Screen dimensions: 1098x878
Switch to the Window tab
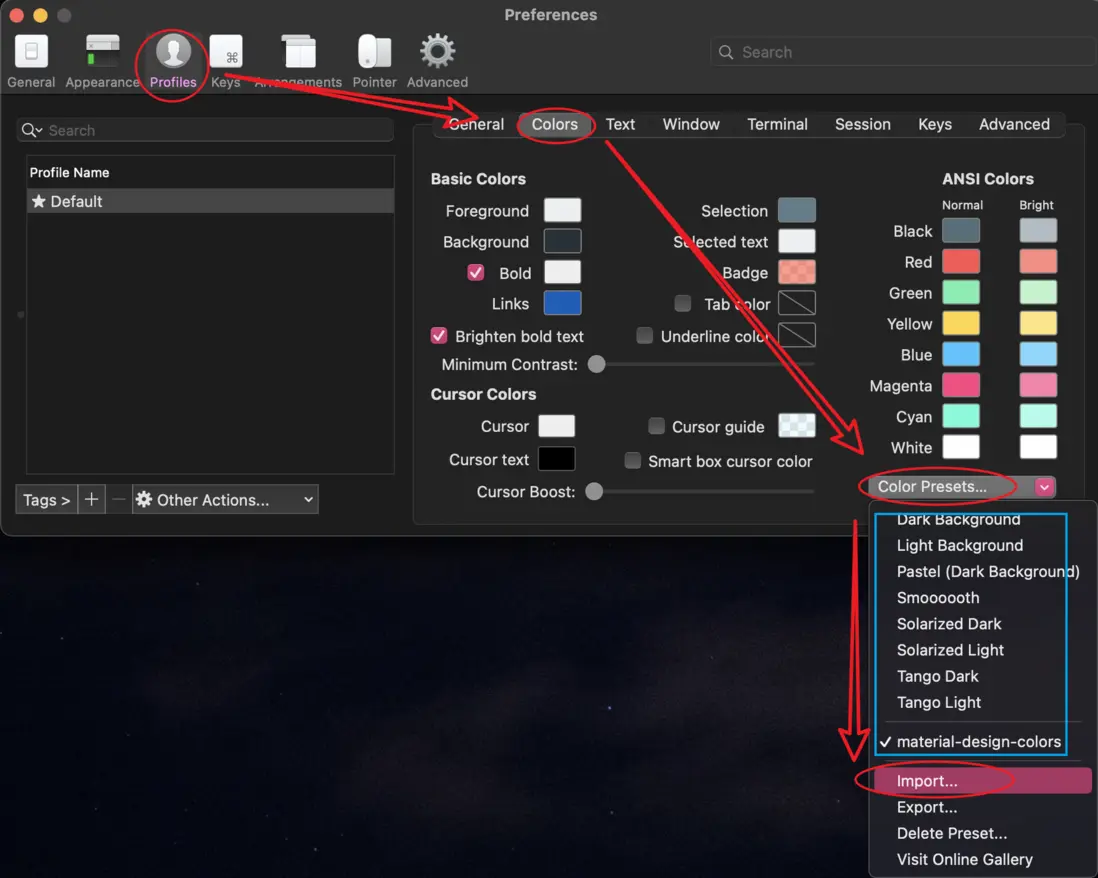coord(691,124)
